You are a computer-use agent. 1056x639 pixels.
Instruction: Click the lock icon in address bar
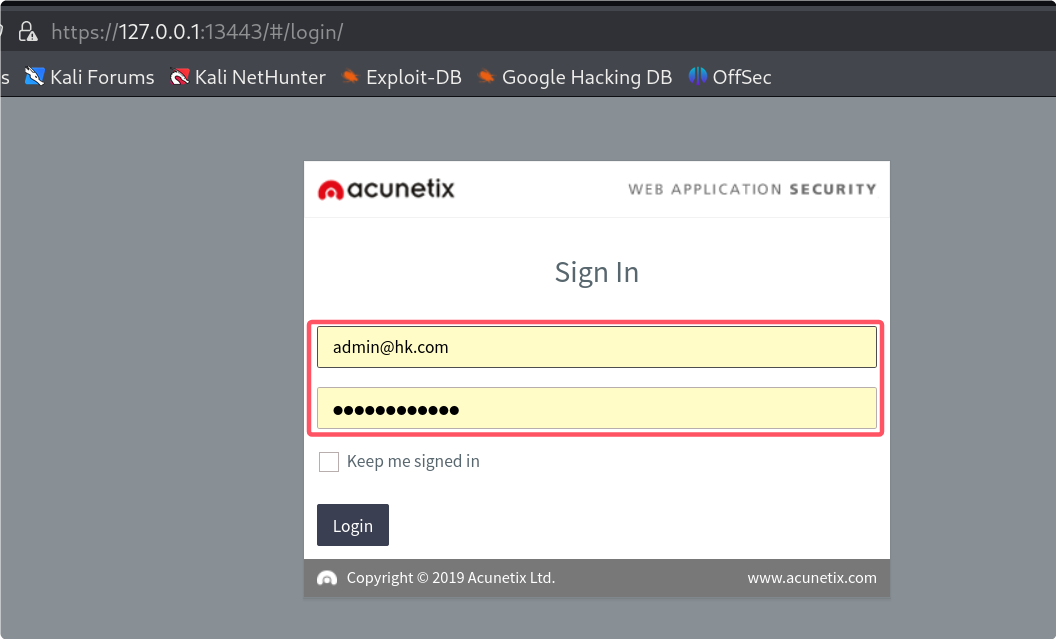28,32
